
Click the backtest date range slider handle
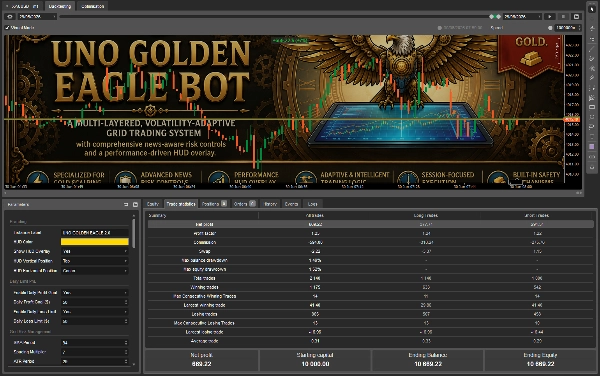(x=495, y=16)
